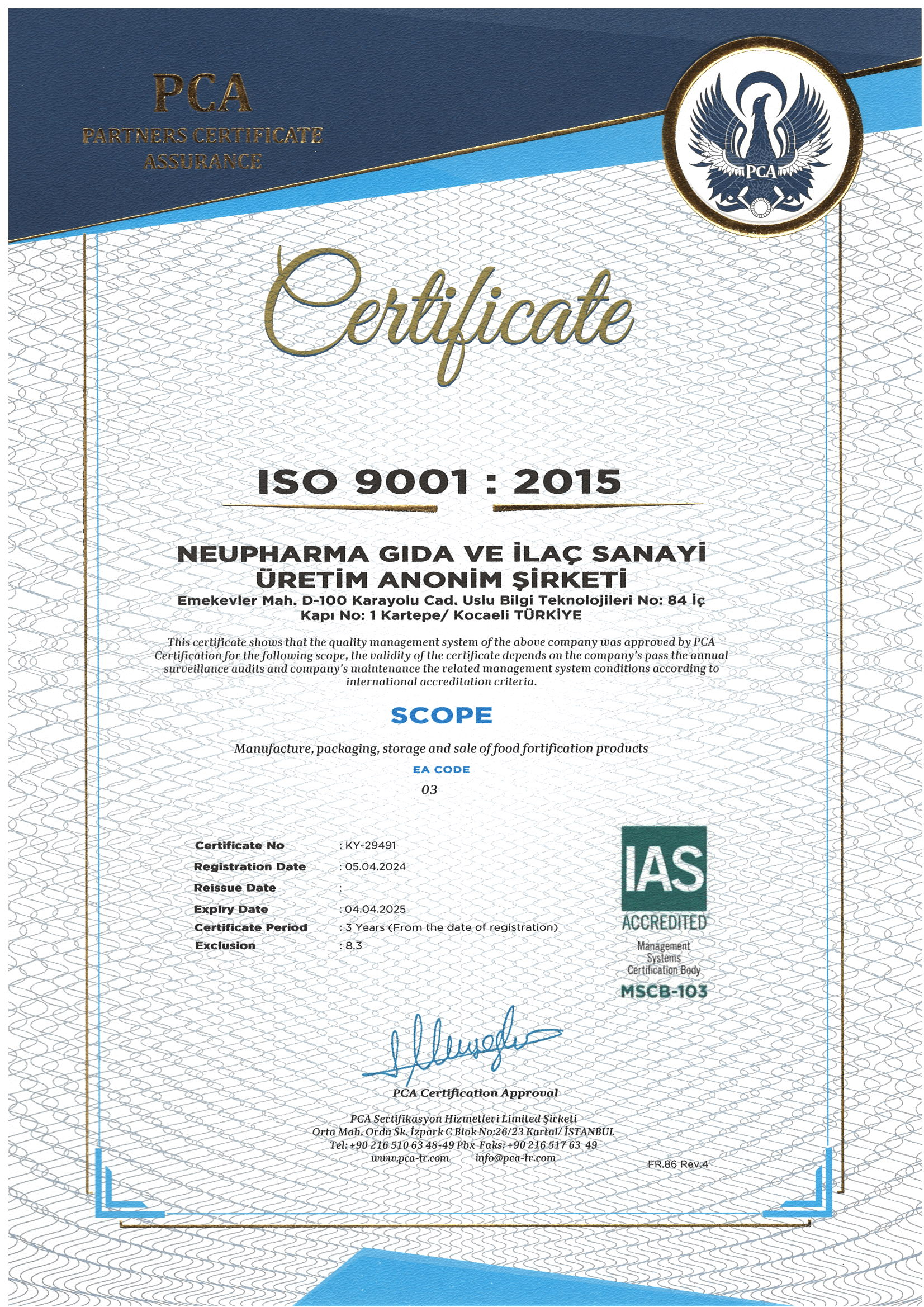Click the info@pca-tr.com email address
Viewport: 924px width, 1307px height.
tap(515, 1157)
